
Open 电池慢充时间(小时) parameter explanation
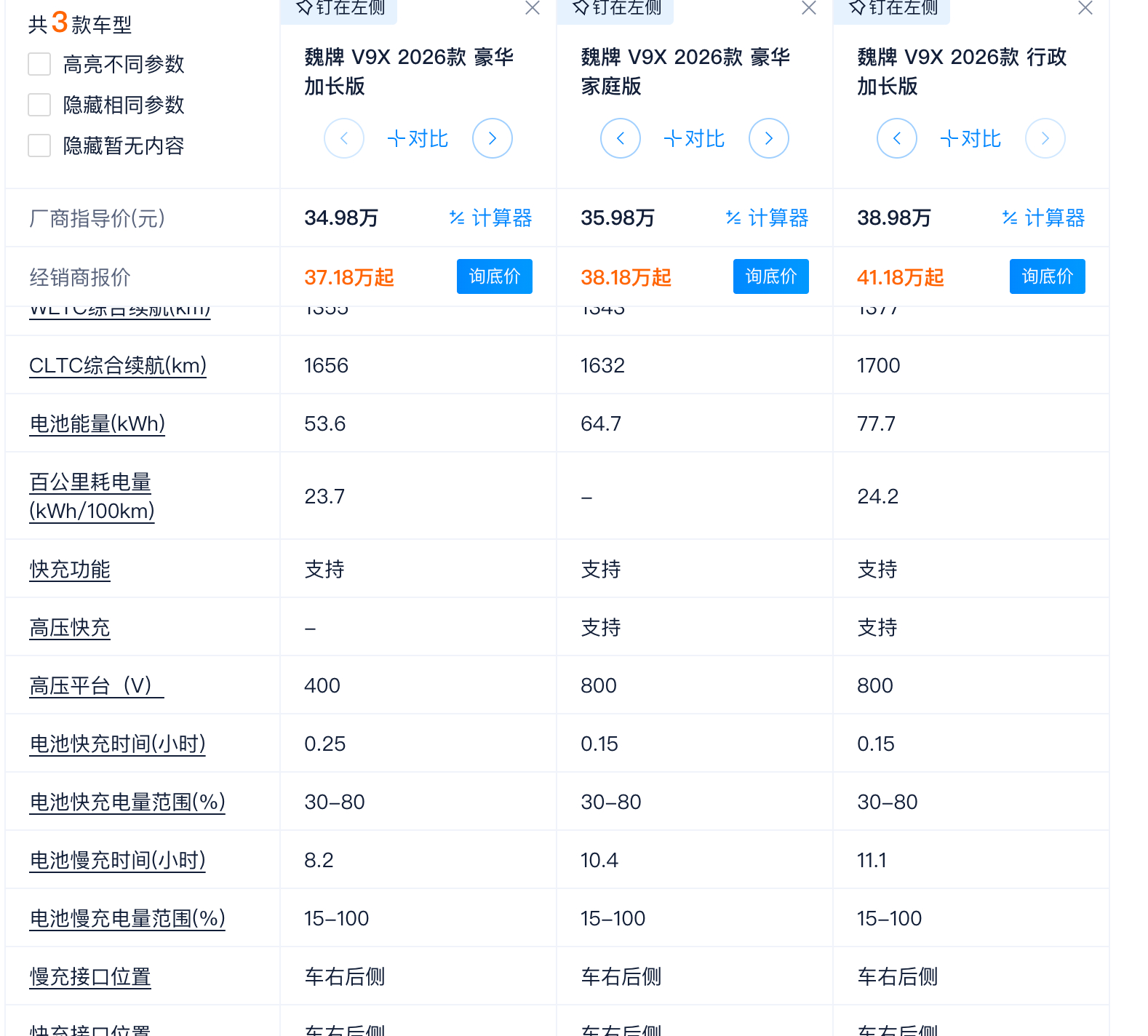click(x=117, y=860)
